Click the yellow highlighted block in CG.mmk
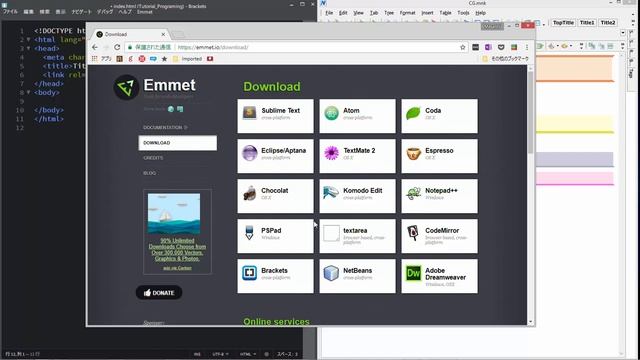Screen dimensions: 640x360 coord(575,124)
